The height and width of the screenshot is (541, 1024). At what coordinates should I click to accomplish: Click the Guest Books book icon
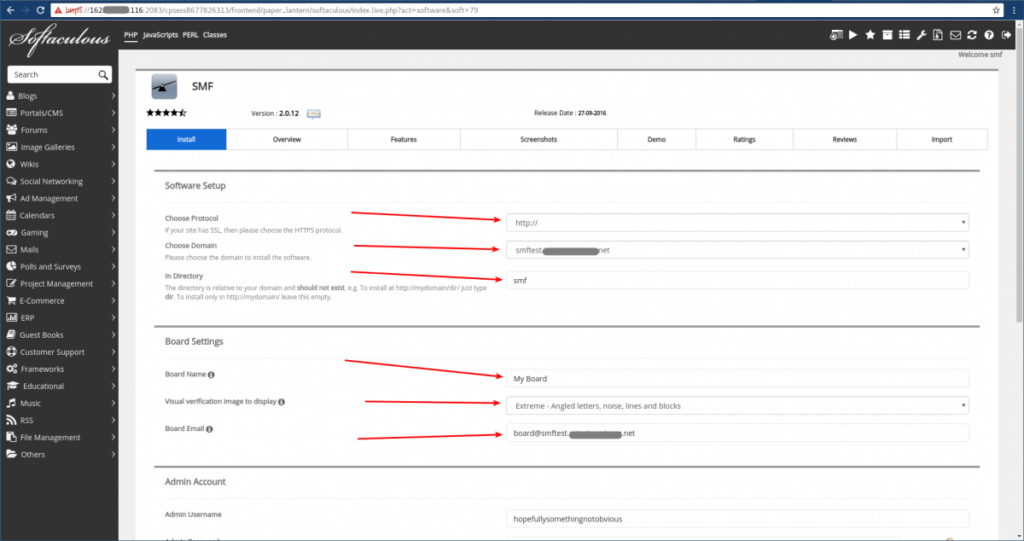pyautogui.click(x=11, y=335)
